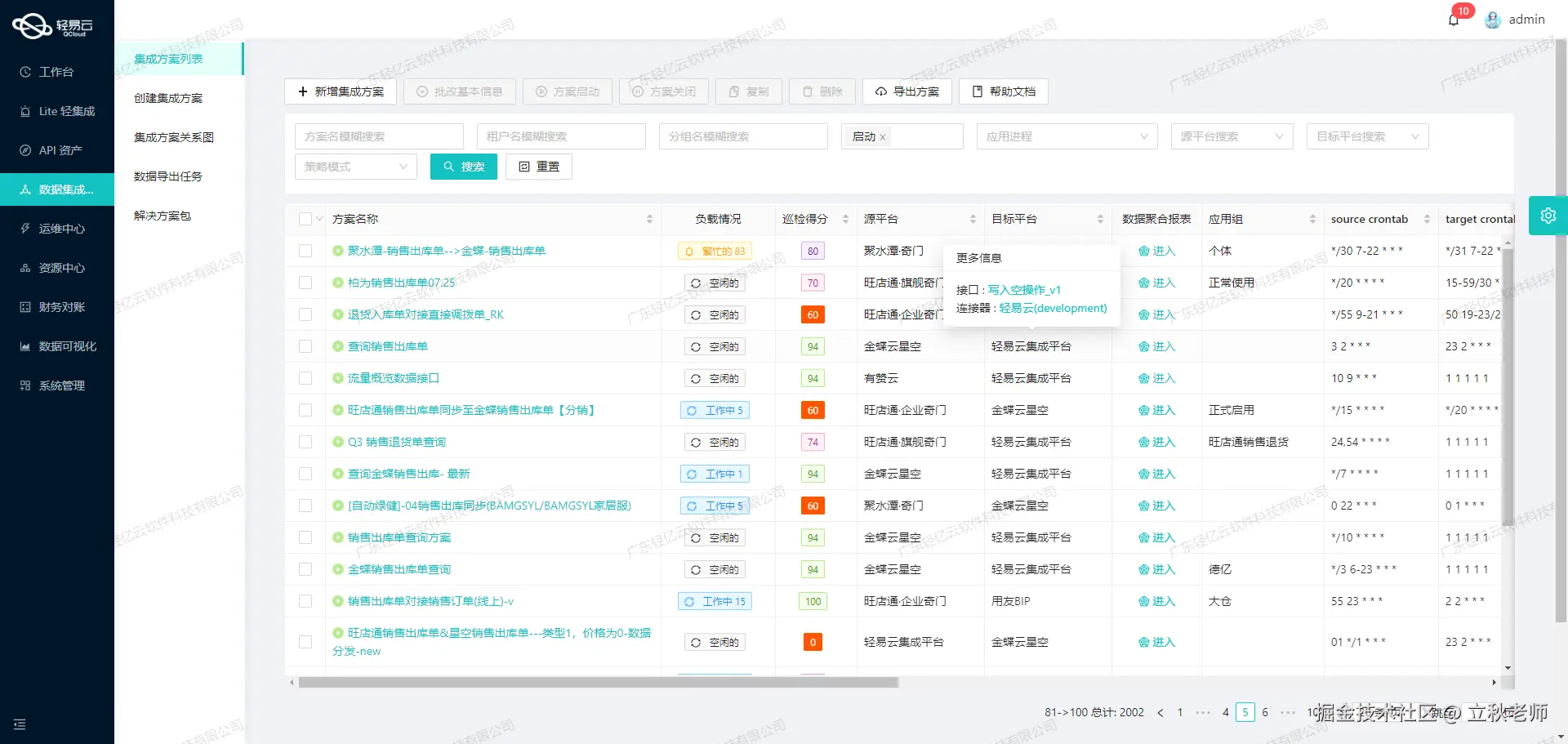
Task: Click the 新增集成方案 button
Action: tap(341, 91)
